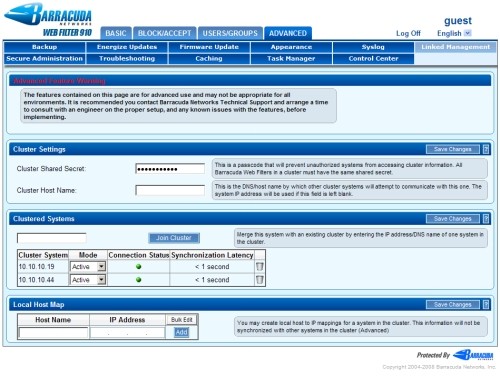Click the Log Off link
Viewport: 500px width, 376px height.
point(408,33)
